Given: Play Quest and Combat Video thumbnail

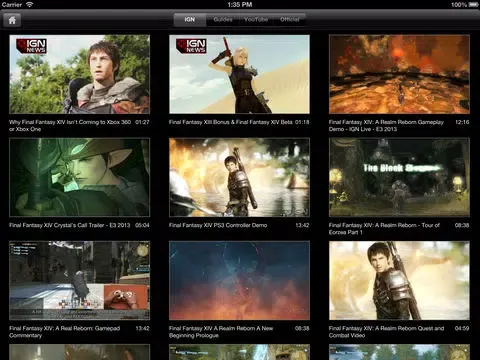Looking at the screenshot, I should coord(399,281).
